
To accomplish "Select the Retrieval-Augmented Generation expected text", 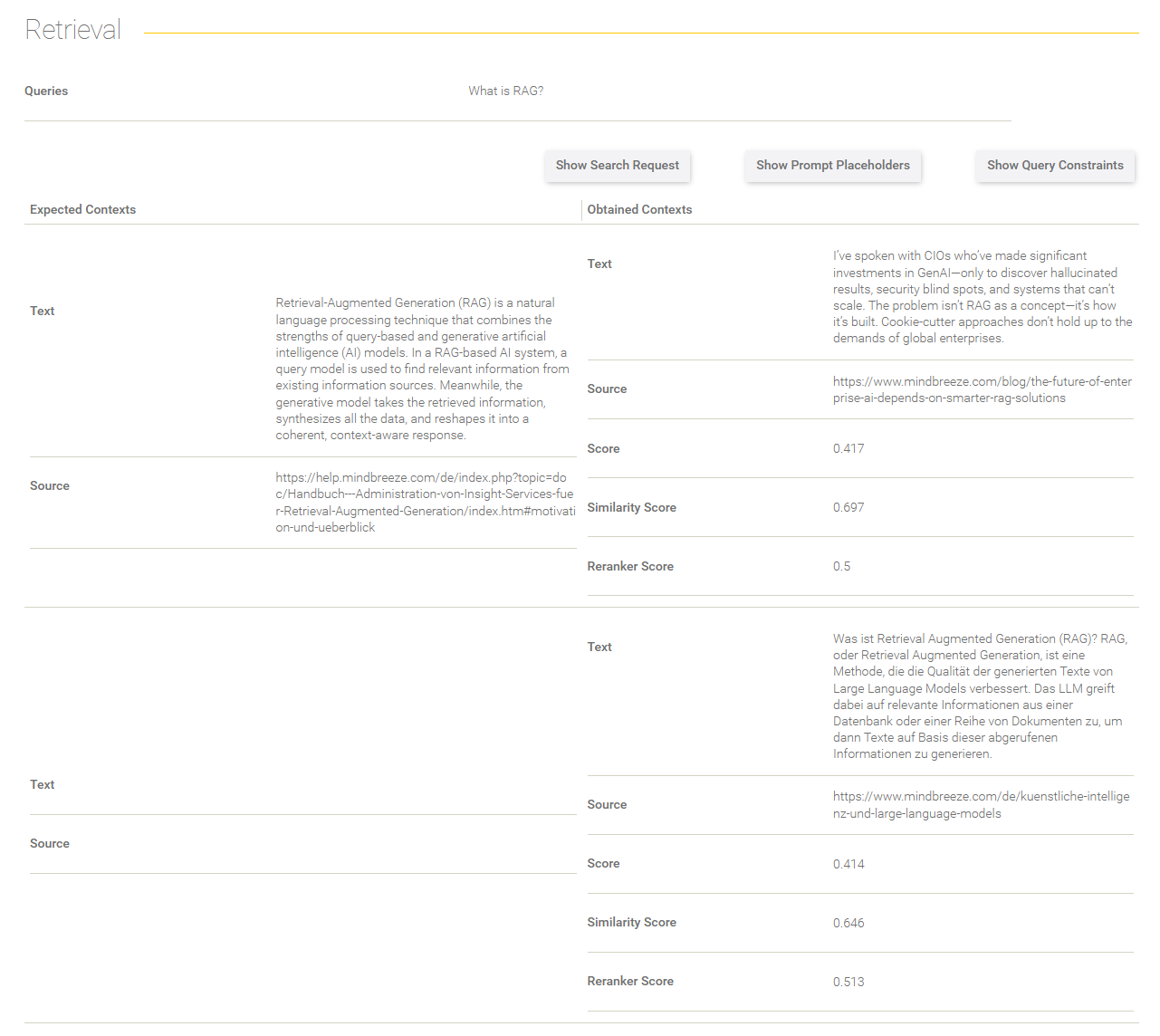I will tap(423, 369).
